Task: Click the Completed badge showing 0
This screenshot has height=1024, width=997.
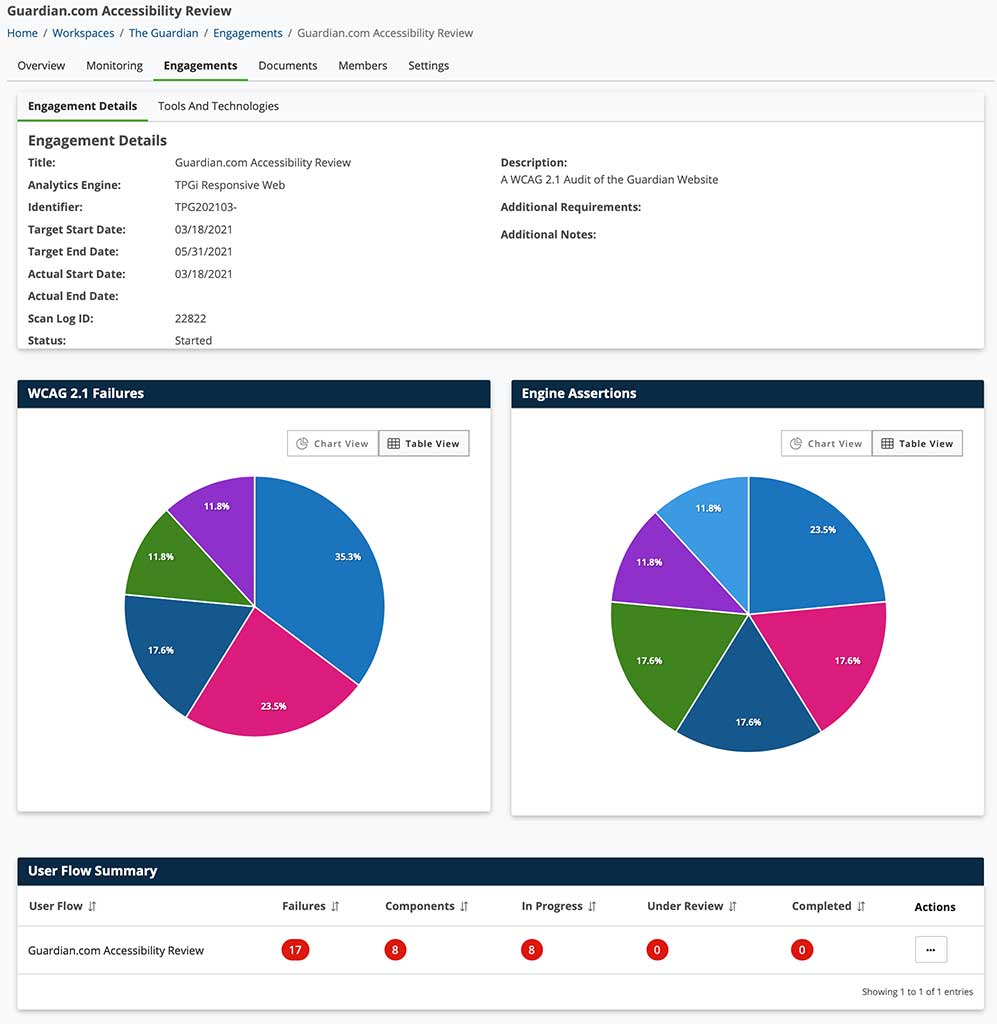Action: pyautogui.click(x=802, y=950)
